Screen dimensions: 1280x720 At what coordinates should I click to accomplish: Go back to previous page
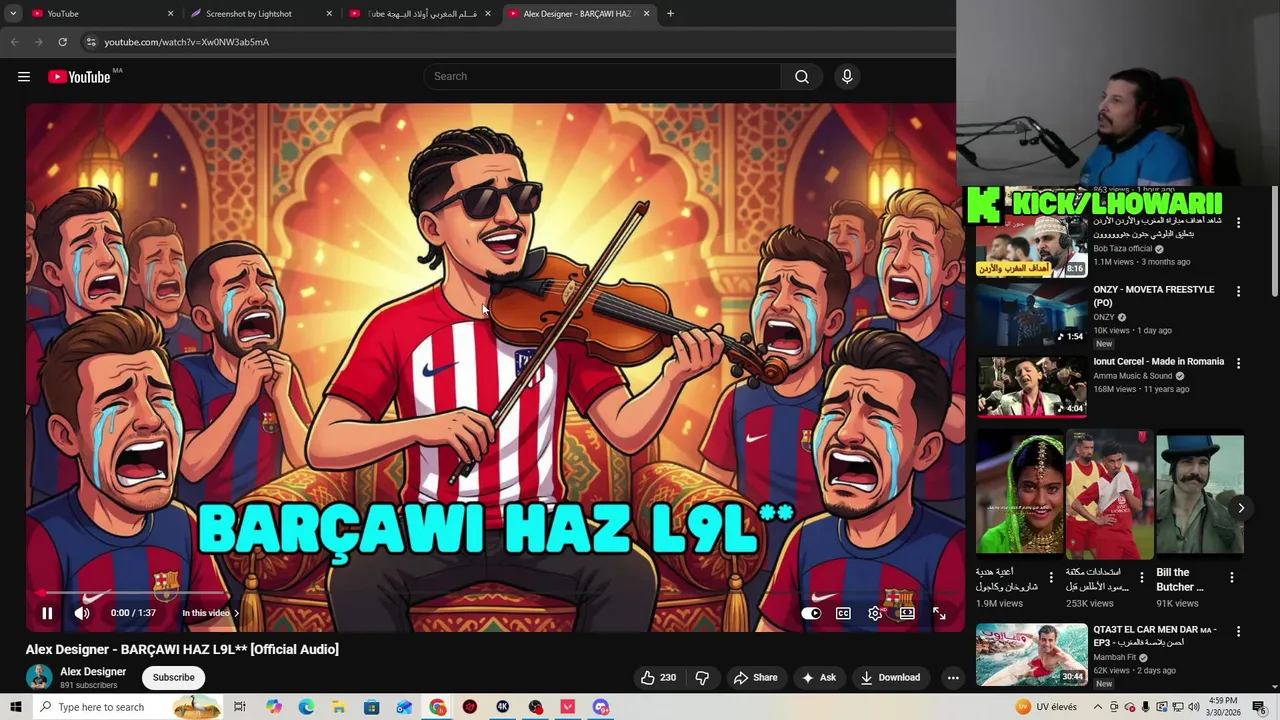(x=14, y=42)
